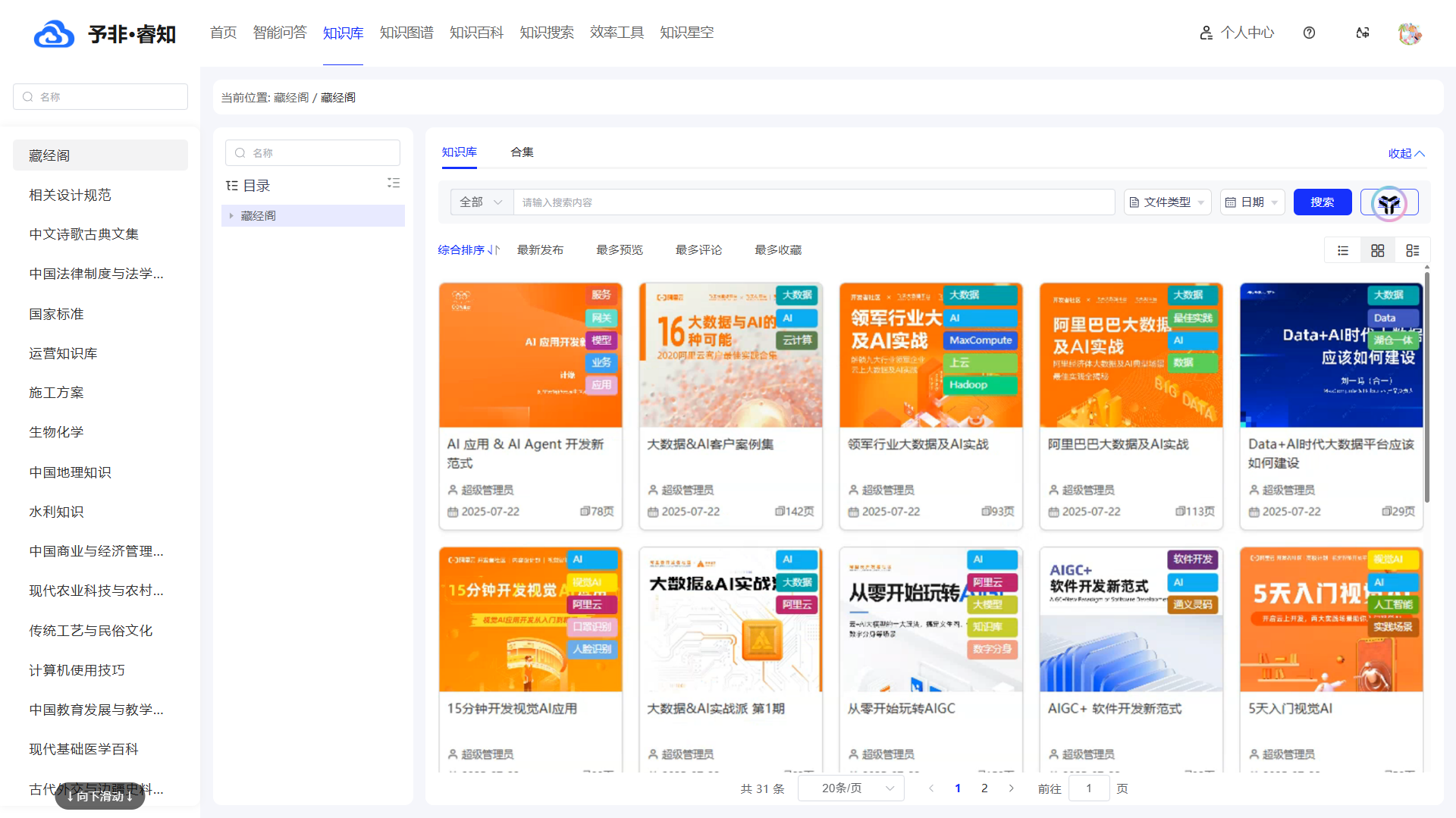
Task: Expand the 藏经阁 tree node
Action: [x=231, y=216]
